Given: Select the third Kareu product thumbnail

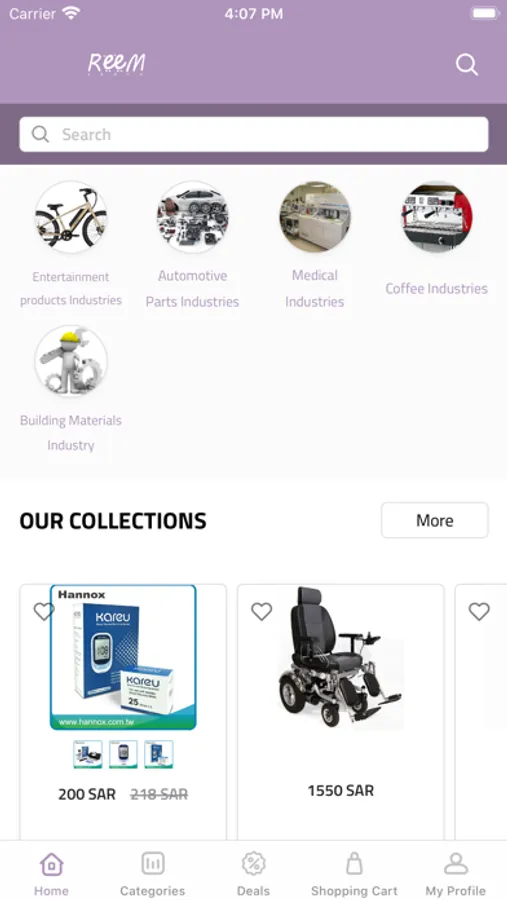Looking at the screenshot, I should [158, 754].
